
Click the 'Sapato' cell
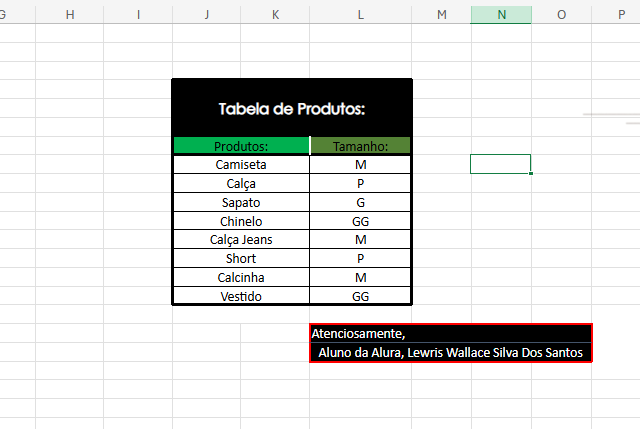click(241, 202)
